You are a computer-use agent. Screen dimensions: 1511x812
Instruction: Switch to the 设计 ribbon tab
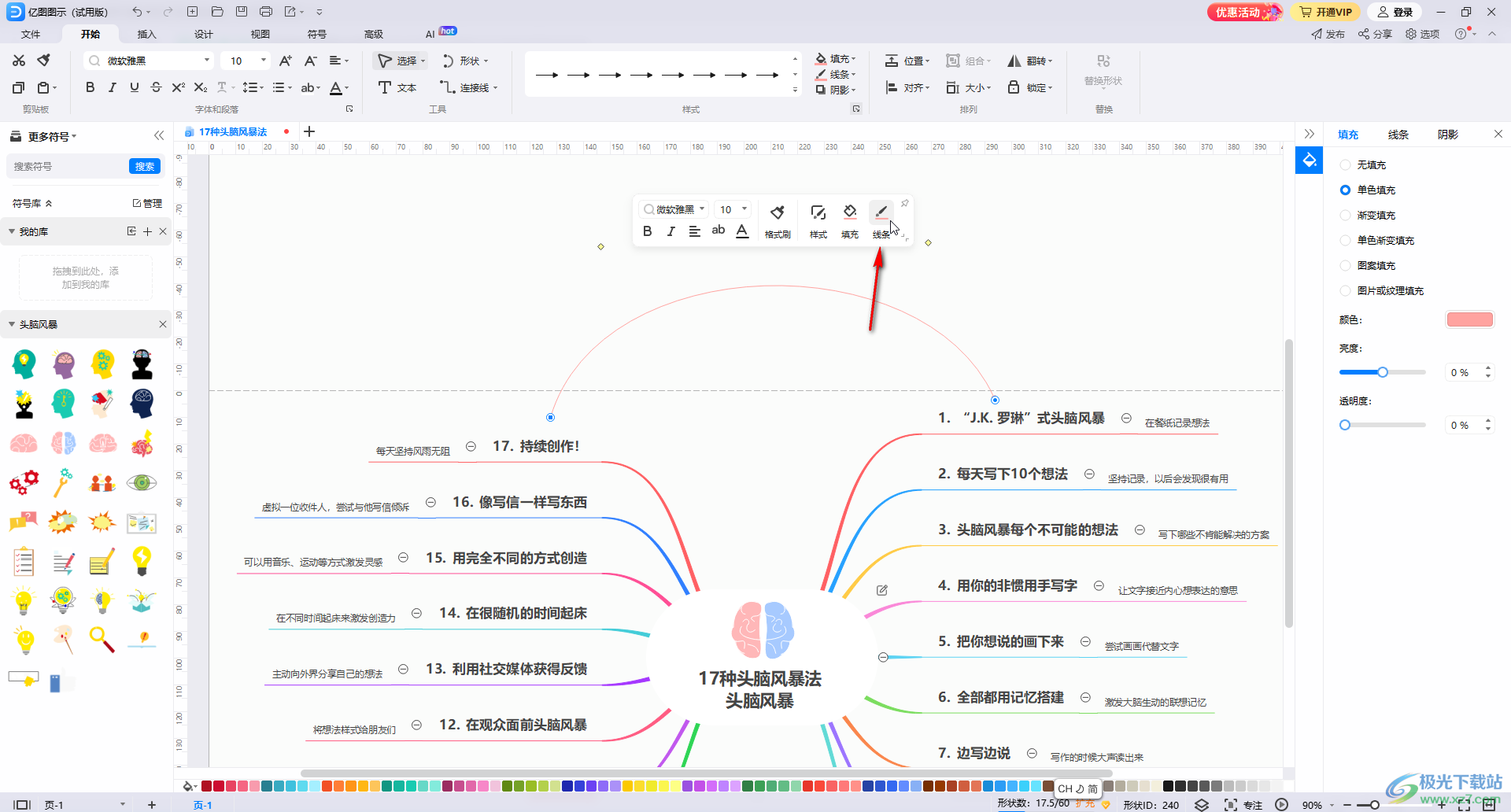[x=204, y=34]
